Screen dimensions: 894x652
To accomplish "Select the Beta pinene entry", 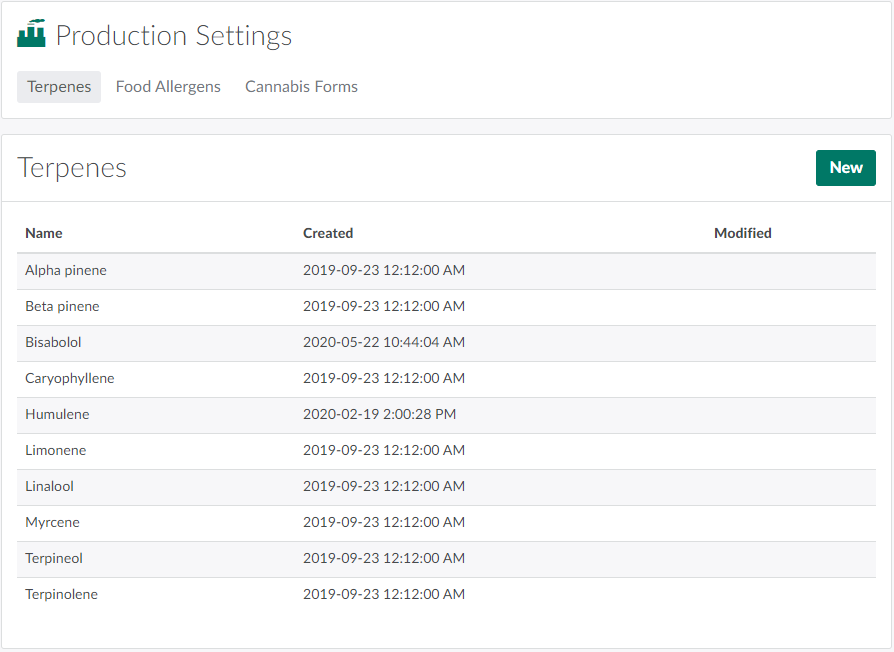I will pyautogui.click(x=62, y=306).
